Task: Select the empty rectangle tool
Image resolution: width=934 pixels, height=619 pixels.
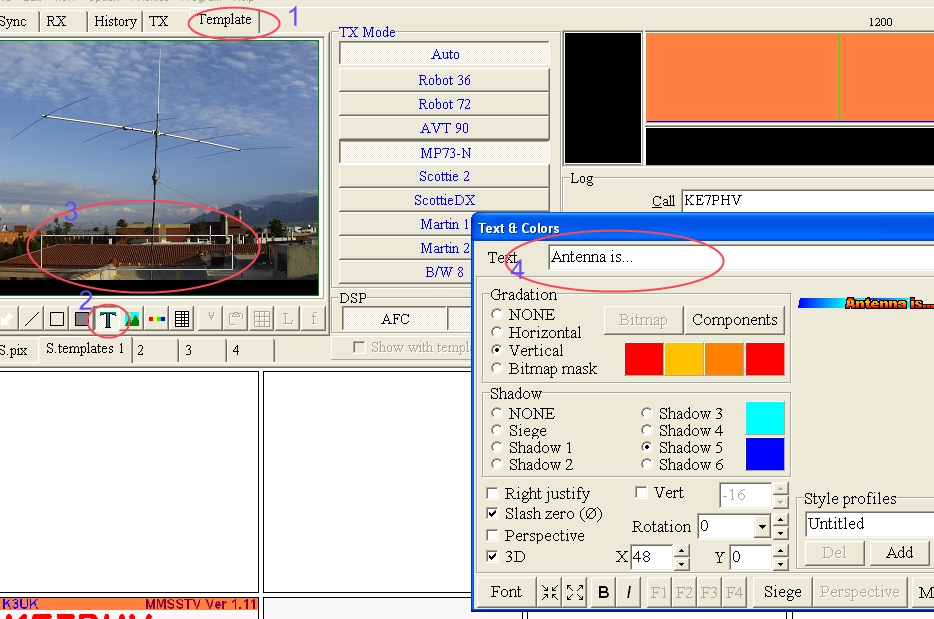Action: pyautogui.click(x=57, y=319)
